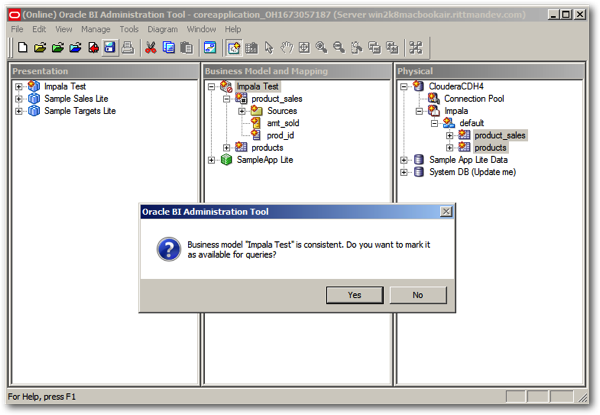This screenshot has height=415, width=600.
Task: Collapse the product_sales logical table
Action: pos(227,99)
